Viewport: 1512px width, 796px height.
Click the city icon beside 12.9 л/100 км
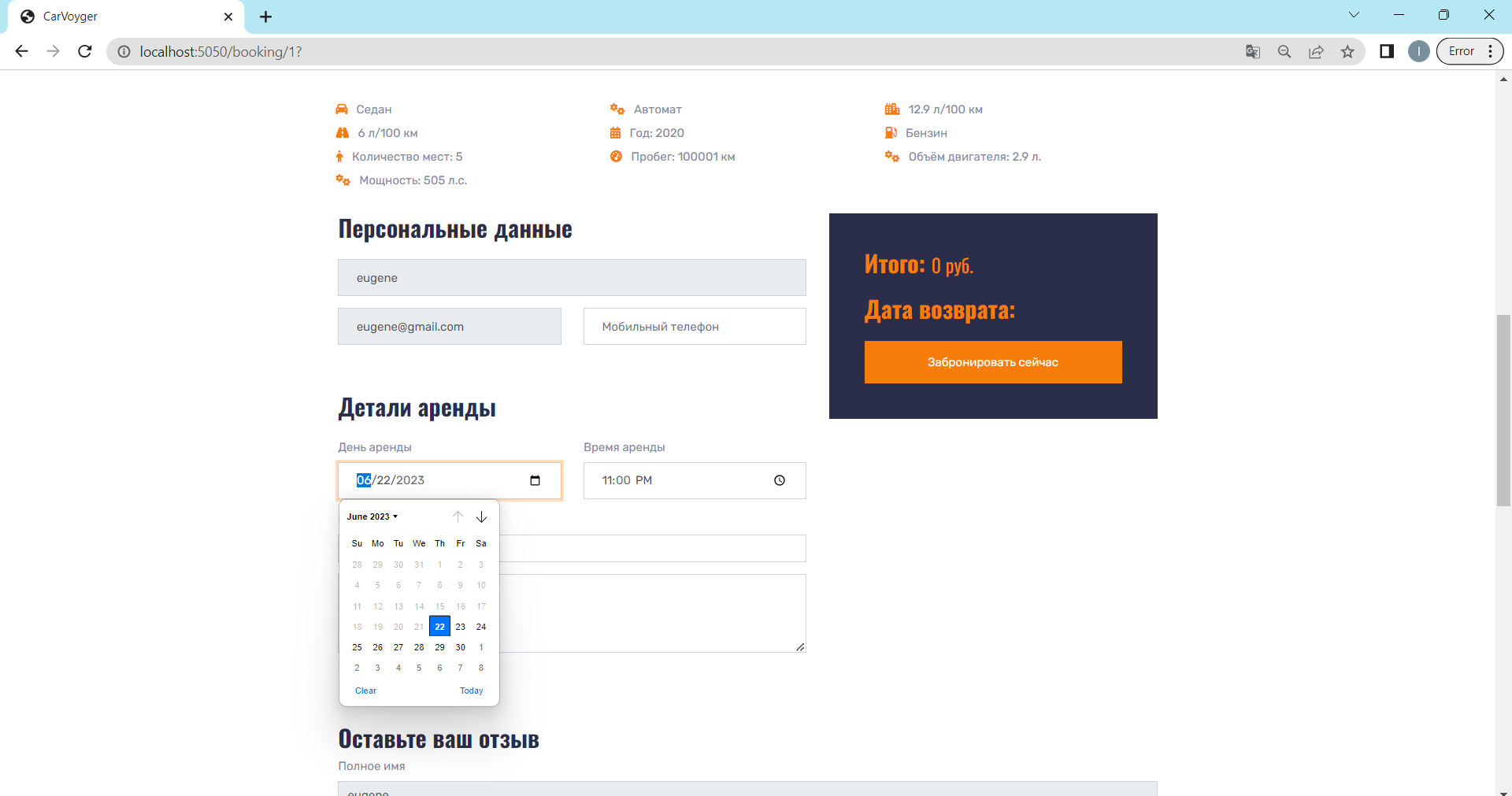(x=891, y=109)
